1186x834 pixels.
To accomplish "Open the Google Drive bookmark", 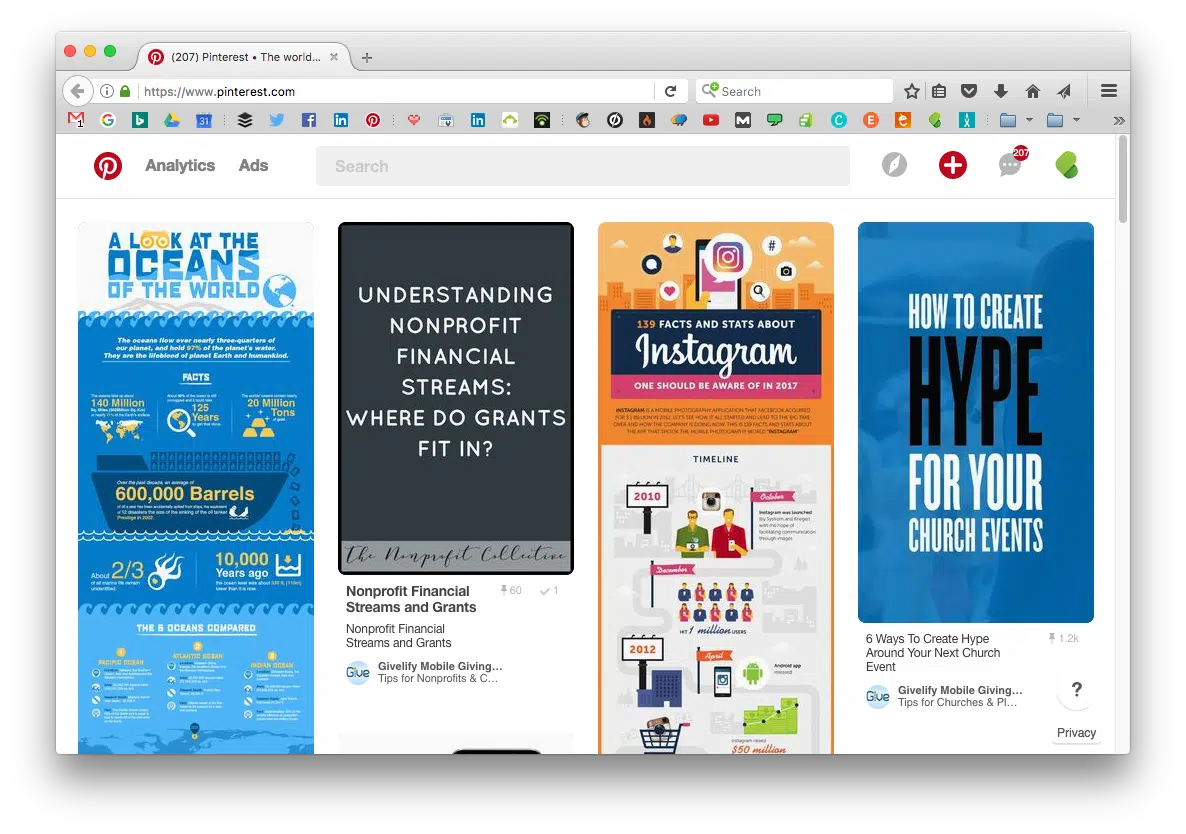I will click(x=172, y=119).
